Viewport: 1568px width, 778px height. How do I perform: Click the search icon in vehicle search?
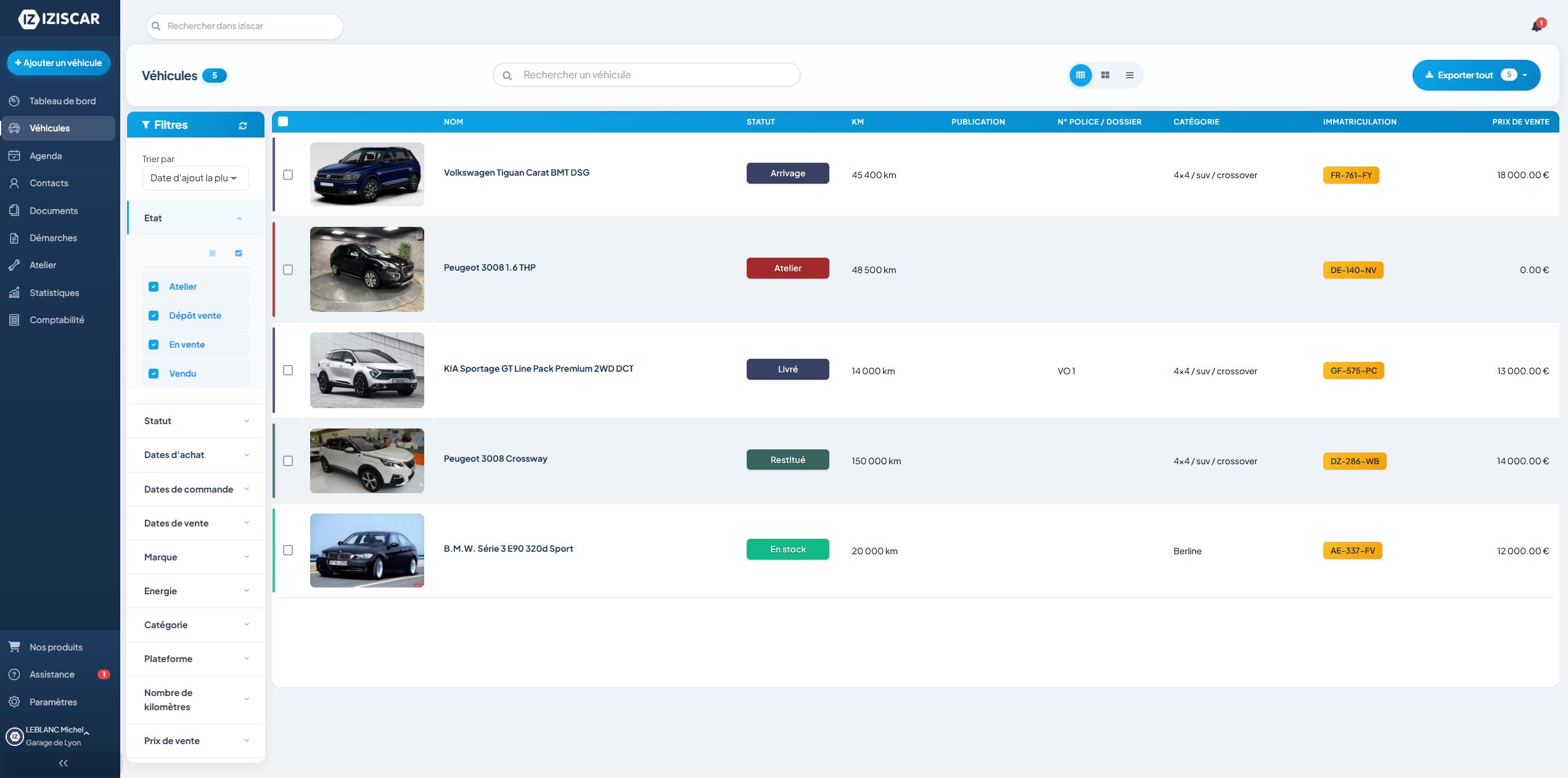(x=507, y=75)
